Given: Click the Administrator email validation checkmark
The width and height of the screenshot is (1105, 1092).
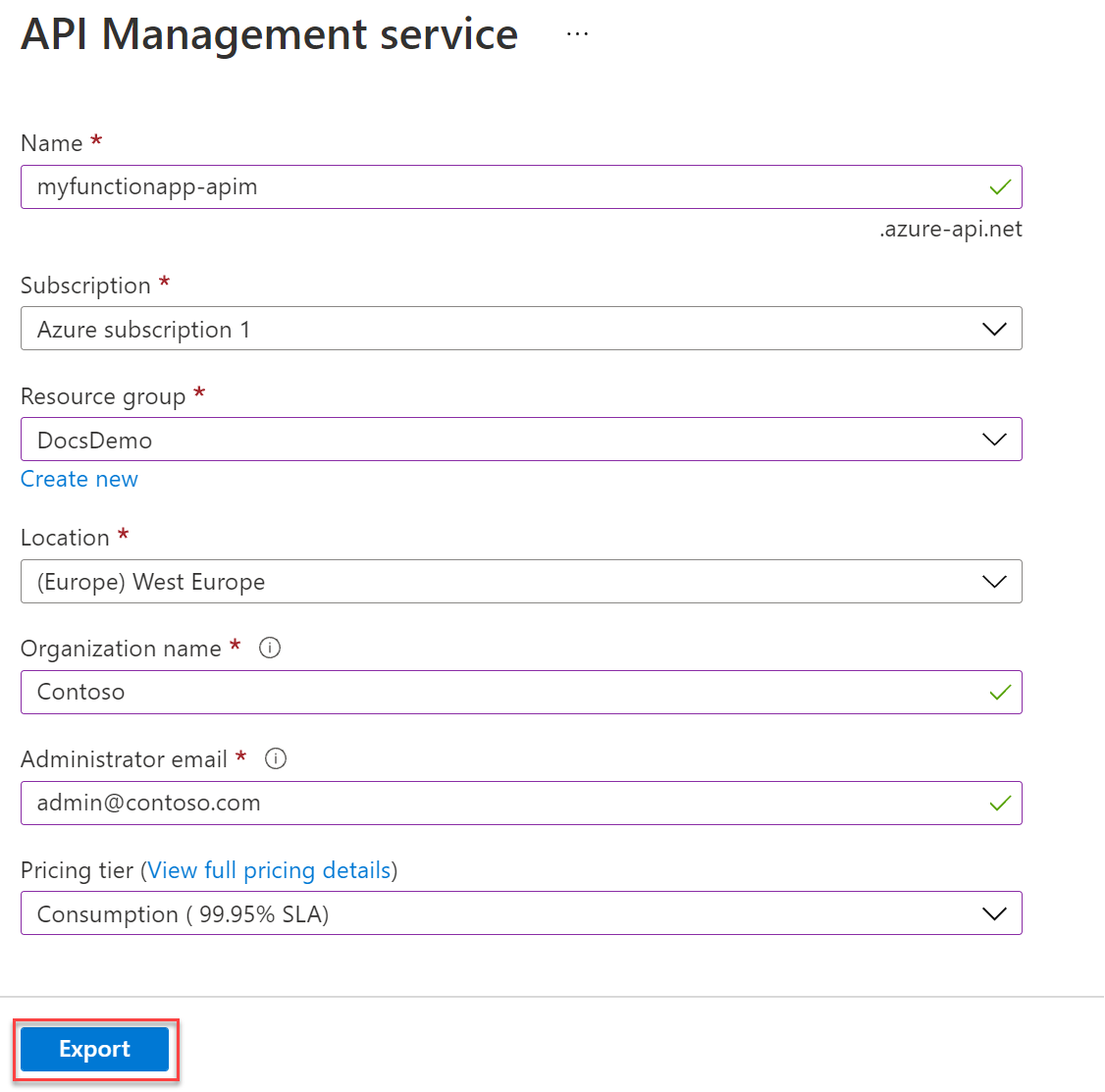Looking at the screenshot, I should coord(1000,804).
